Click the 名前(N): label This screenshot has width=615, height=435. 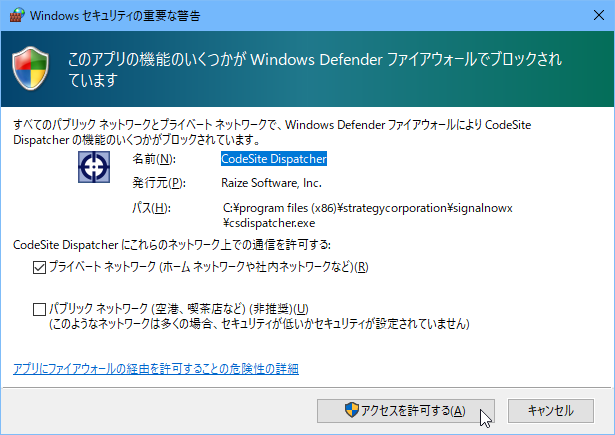pyautogui.click(x=153, y=158)
